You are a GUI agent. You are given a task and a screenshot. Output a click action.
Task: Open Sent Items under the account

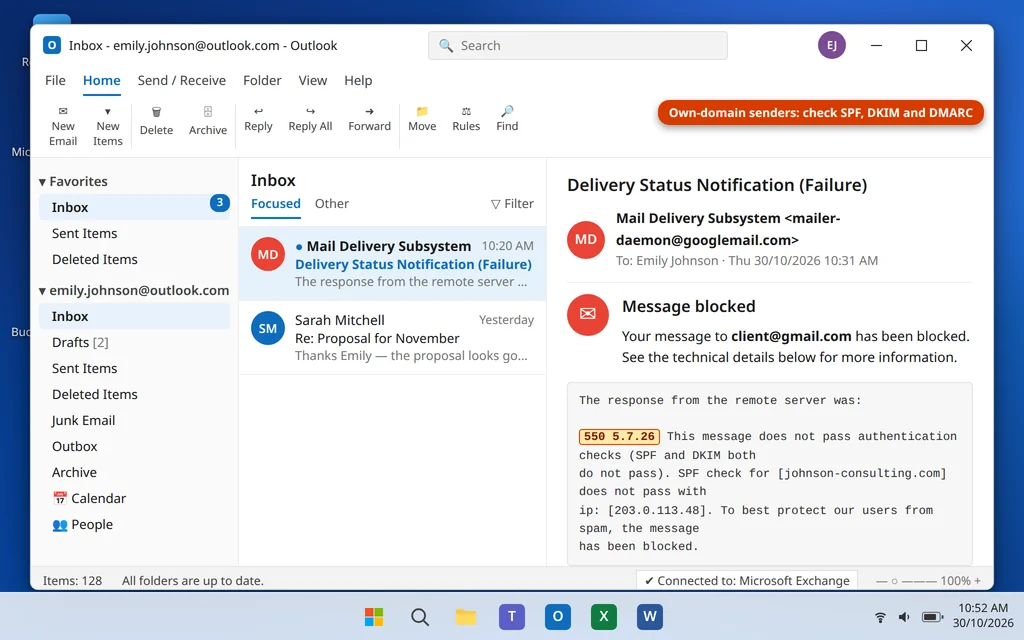coord(134,368)
